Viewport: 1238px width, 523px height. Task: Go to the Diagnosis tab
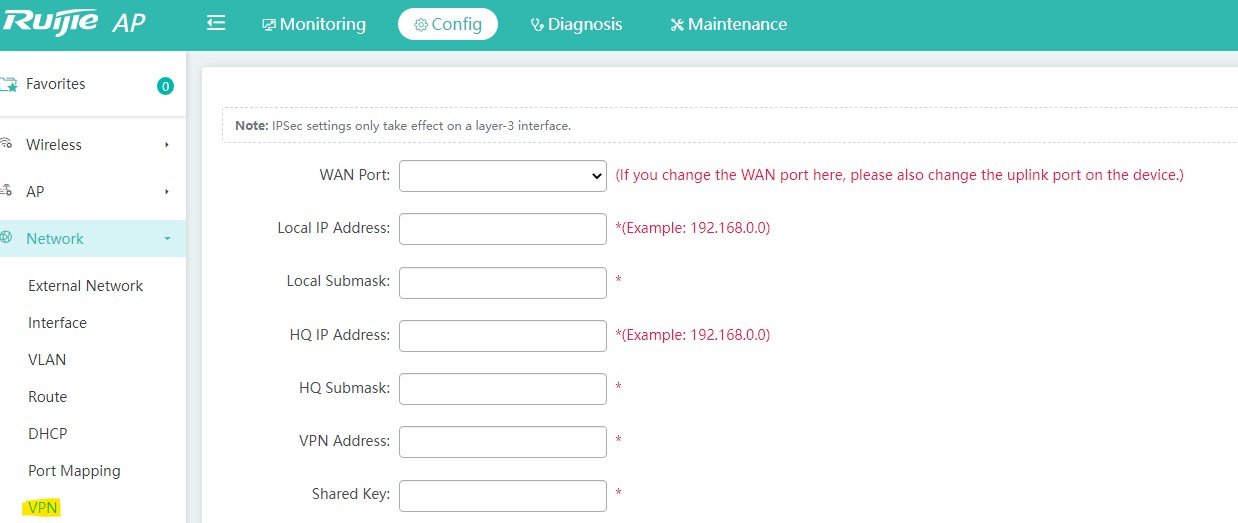click(x=576, y=24)
